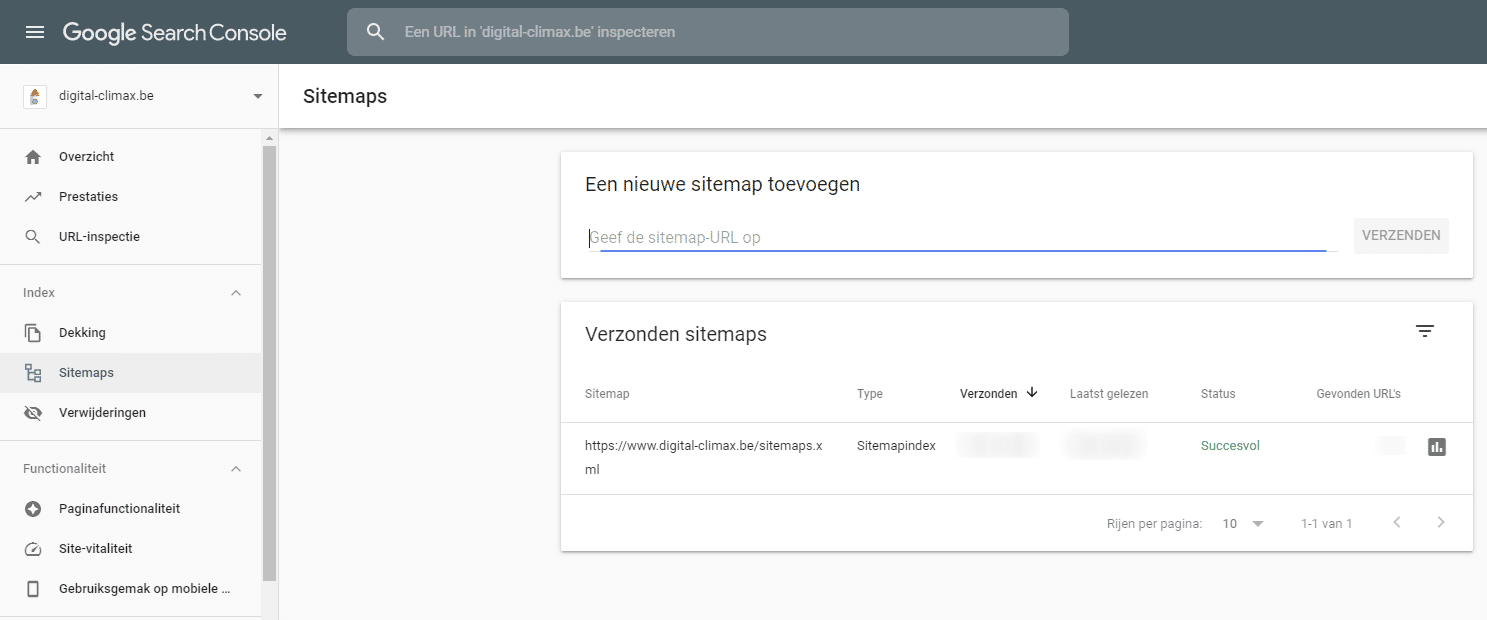Click the Prestaties trend icon
Screen dimensions: 1487x620
pyautogui.click(x=33, y=197)
